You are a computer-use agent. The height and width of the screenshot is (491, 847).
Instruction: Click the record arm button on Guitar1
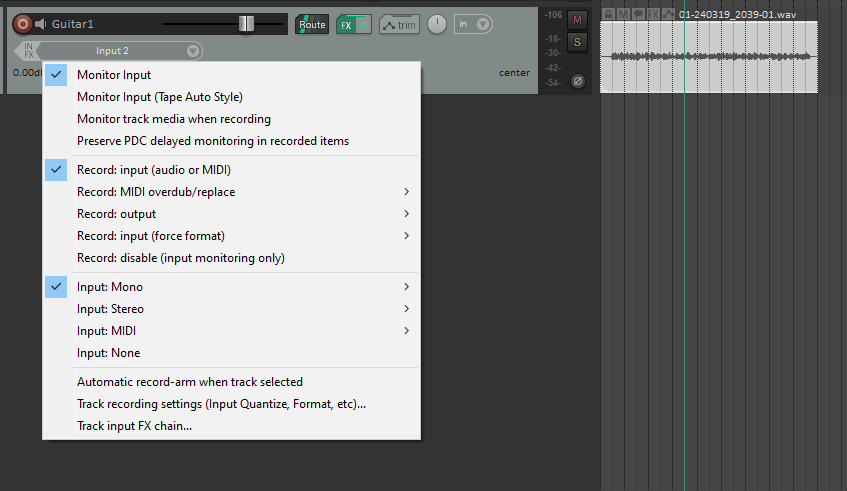coord(22,23)
